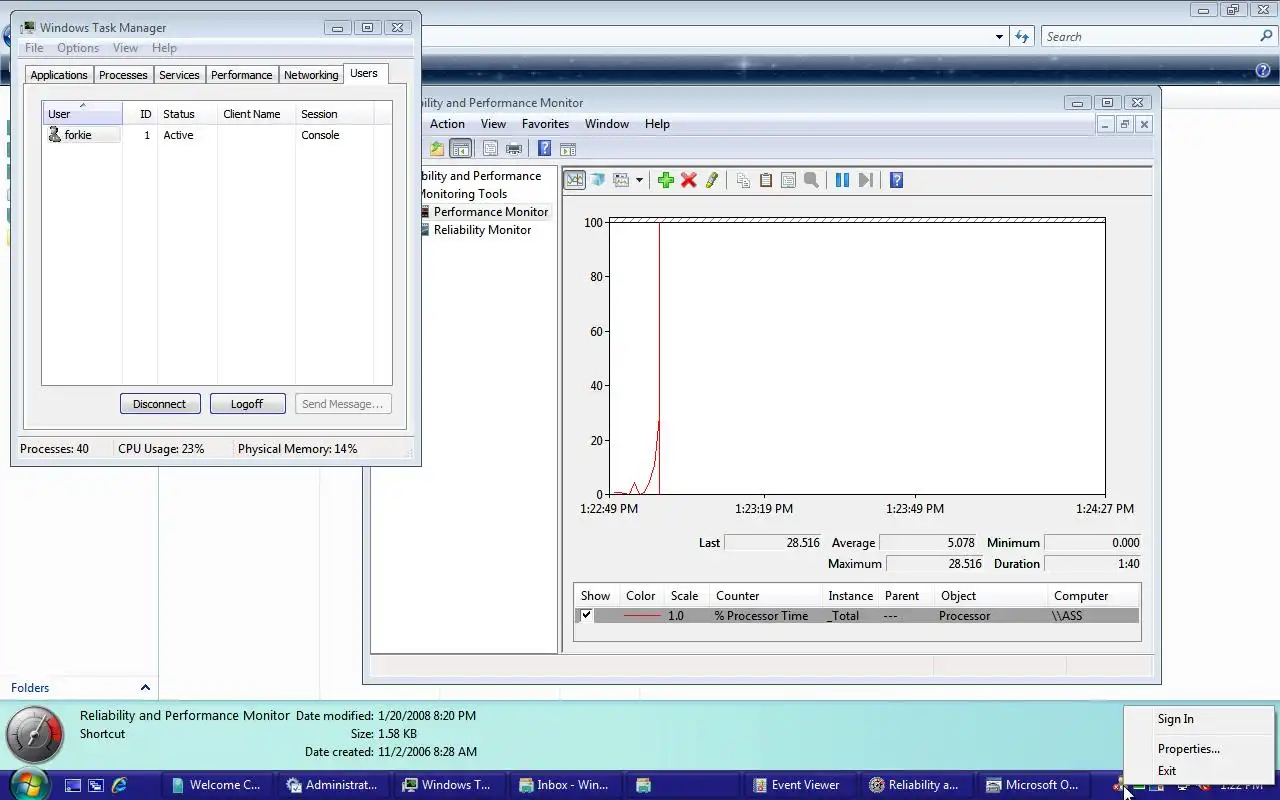Open the View menu in Performance Monitor
Screen dimensions: 1280x800
click(x=493, y=124)
